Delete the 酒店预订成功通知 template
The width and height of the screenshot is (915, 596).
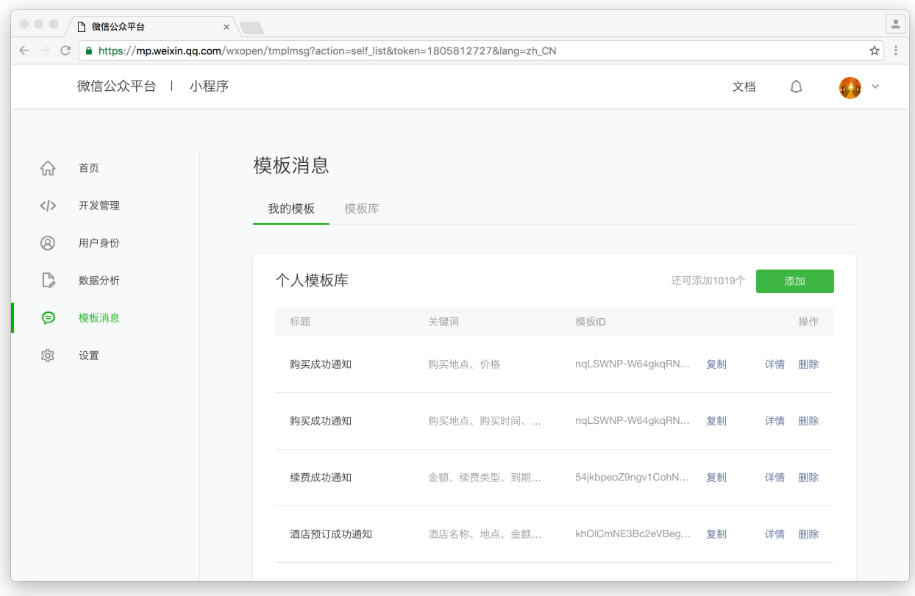809,534
